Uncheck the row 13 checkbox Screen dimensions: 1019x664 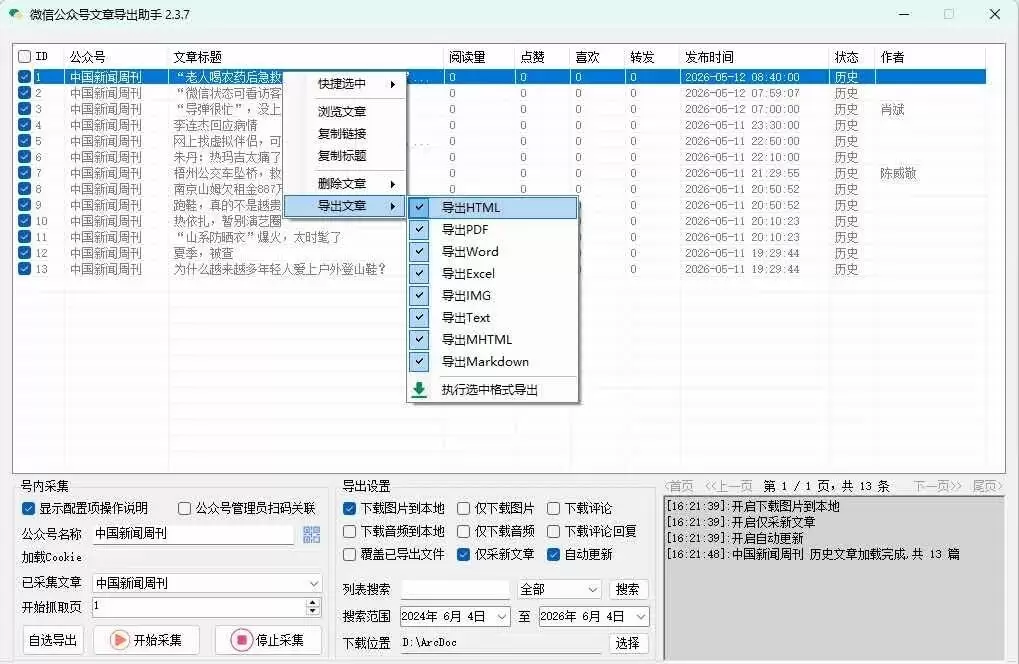[x=25, y=268]
